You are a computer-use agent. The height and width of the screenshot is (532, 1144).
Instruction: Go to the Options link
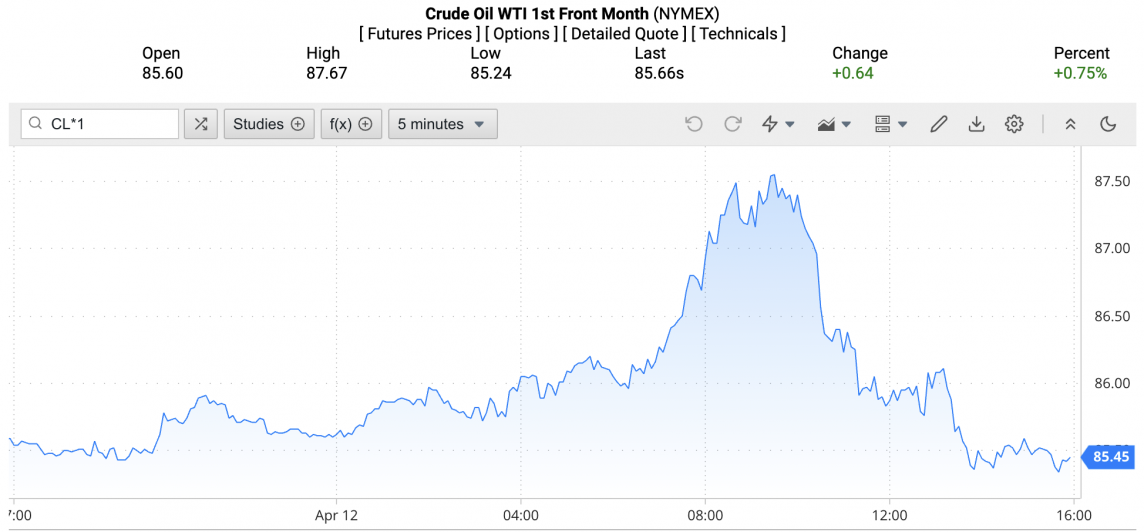(522, 34)
